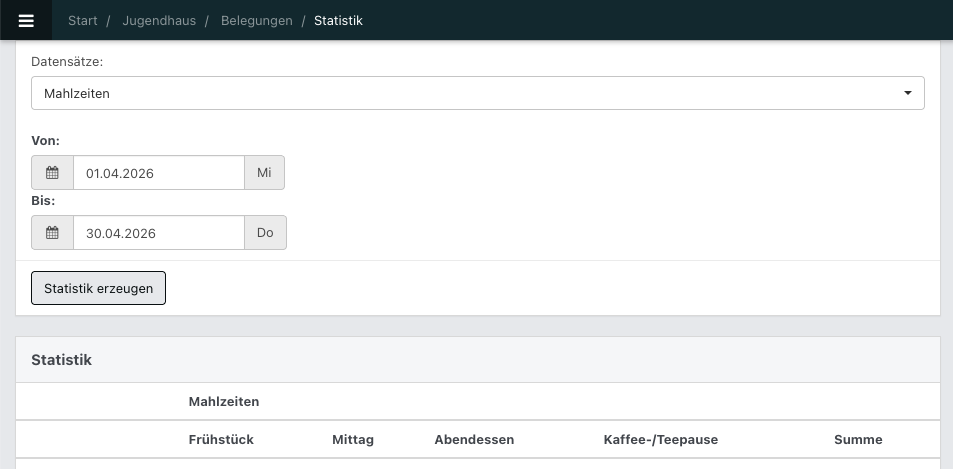Click the Mi weekday label
Screen dimensions: 953x469
264,173
